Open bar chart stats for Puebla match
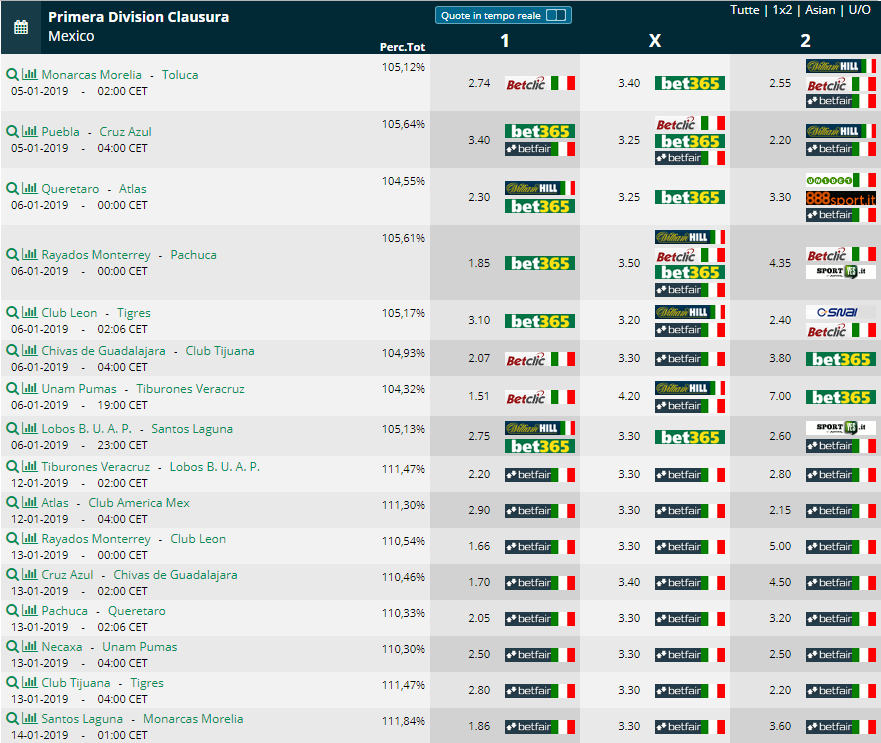Screen dimensions: 881x743 tap(29, 131)
